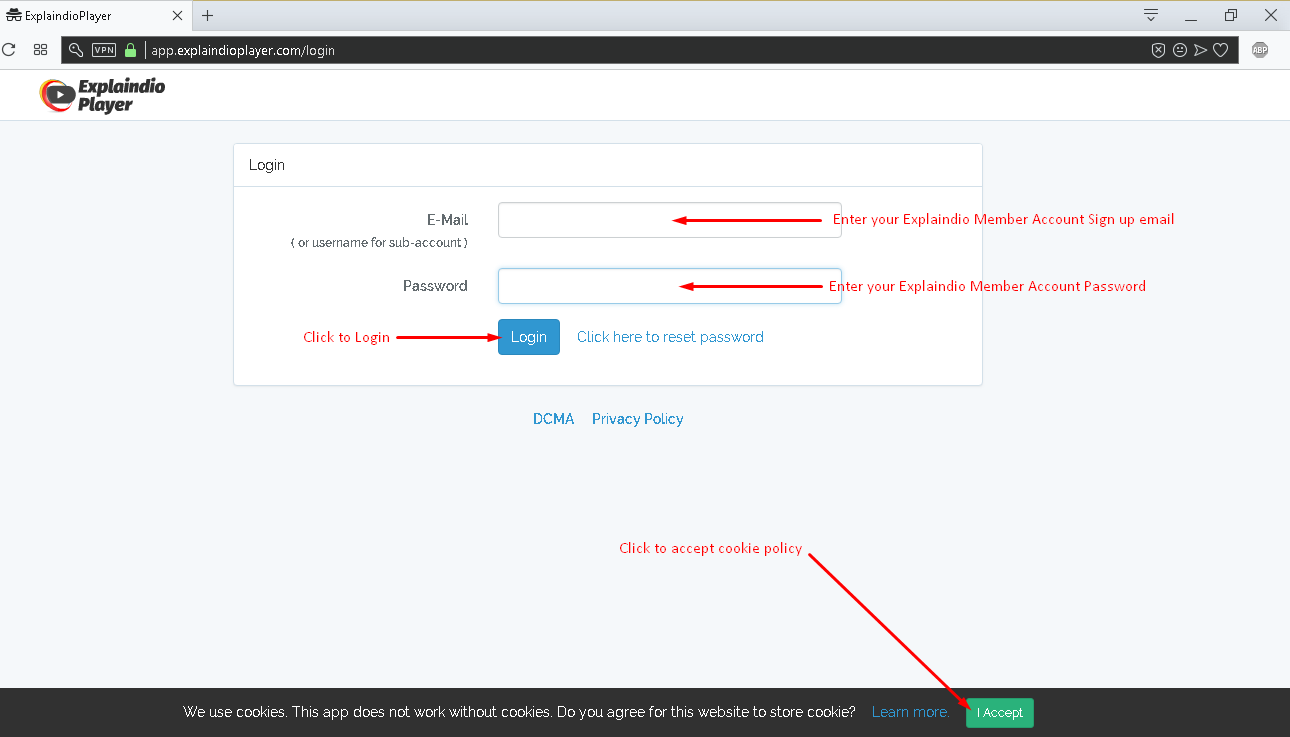
Task: Reload the page with the refresh icon
Action: [9, 49]
